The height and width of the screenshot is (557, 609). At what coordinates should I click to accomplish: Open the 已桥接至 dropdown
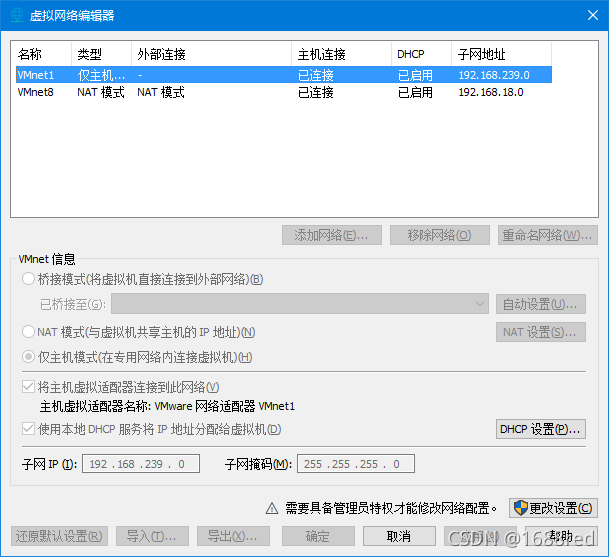(300, 304)
